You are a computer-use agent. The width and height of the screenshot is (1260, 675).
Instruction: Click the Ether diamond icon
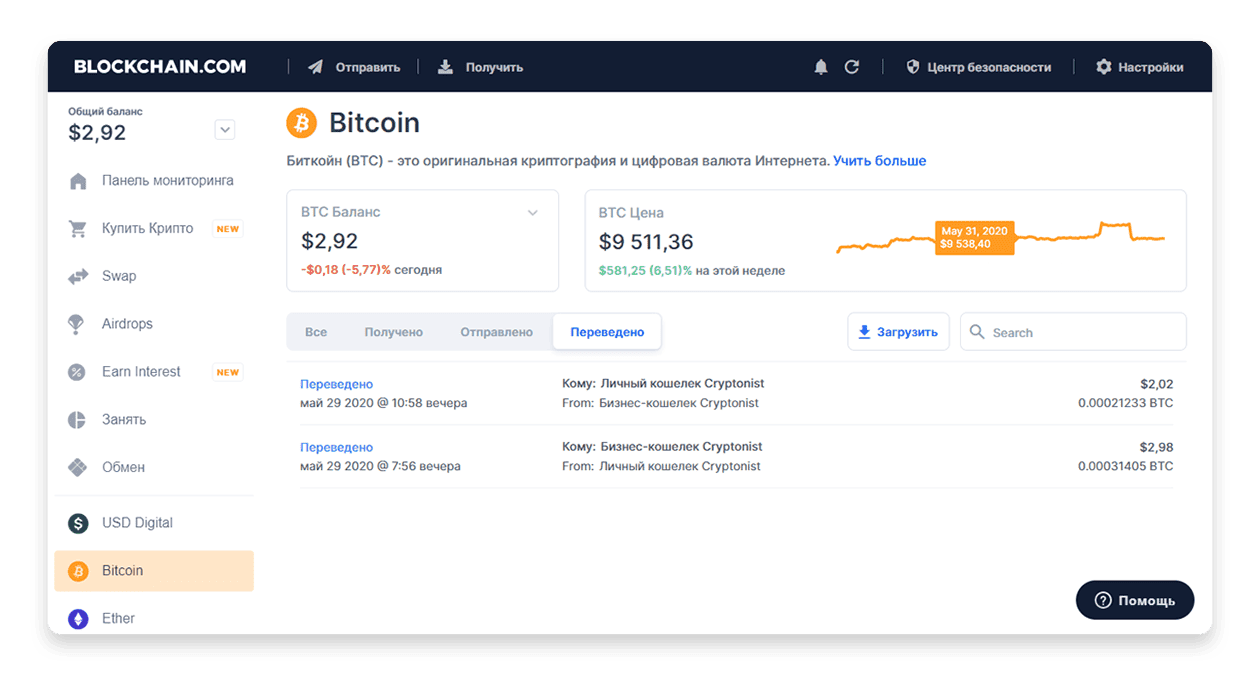[x=78, y=619]
